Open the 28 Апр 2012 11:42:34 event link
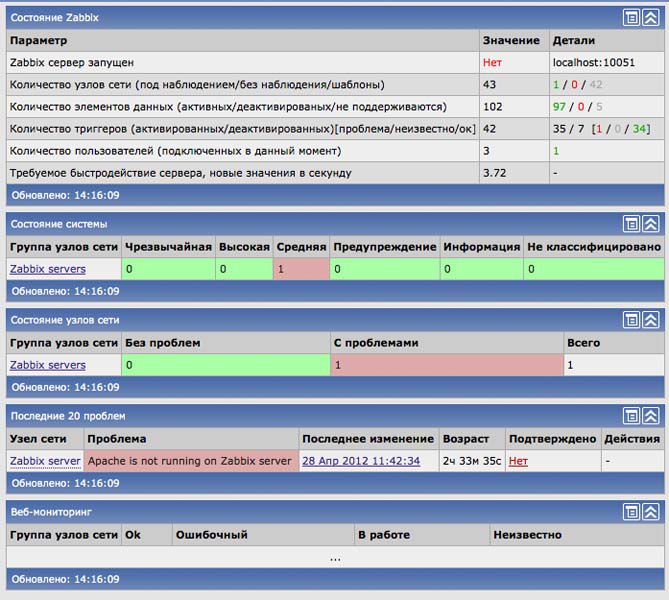This screenshot has width=669, height=600. [x=361, y=461]
